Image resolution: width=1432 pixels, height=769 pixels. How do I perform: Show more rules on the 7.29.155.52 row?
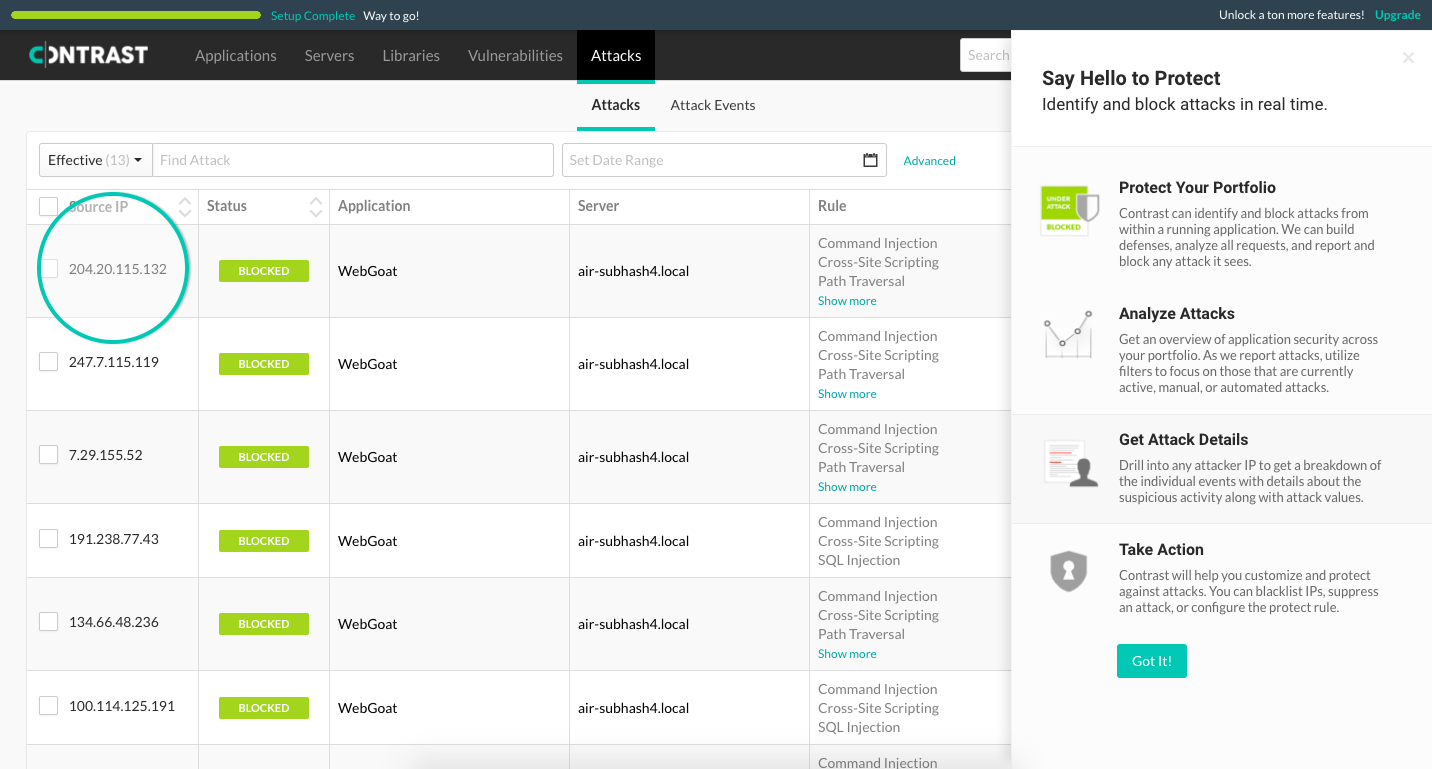847,486
